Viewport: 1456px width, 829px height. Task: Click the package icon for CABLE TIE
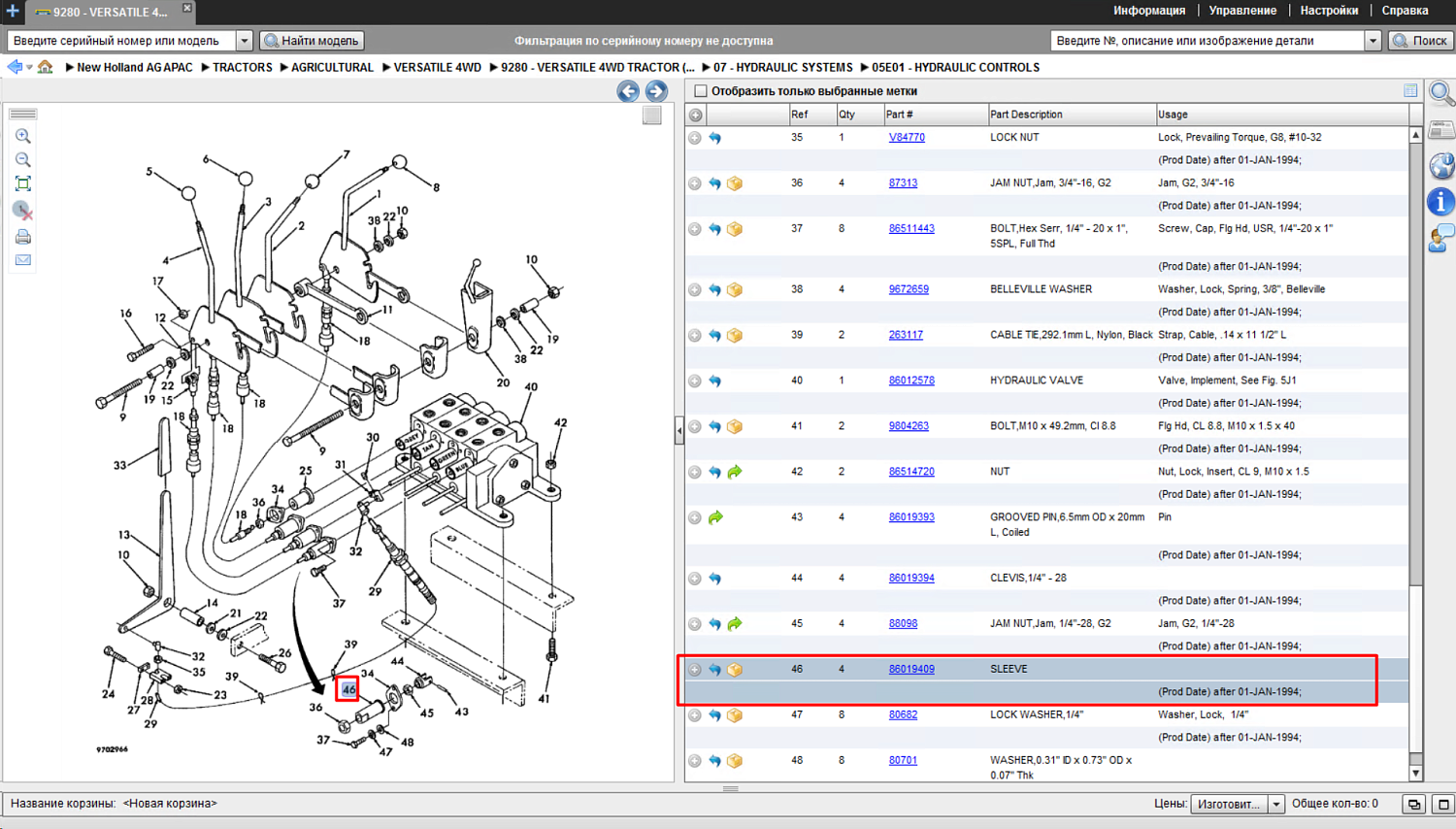point(735,335)
